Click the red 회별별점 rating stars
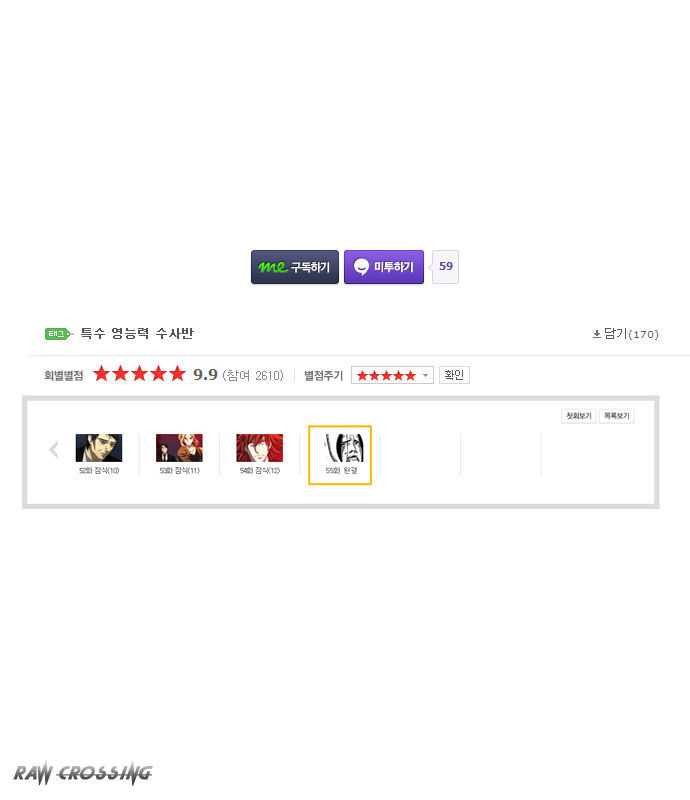690x800 pixels. pyautogui.click(x=139, y=374)
